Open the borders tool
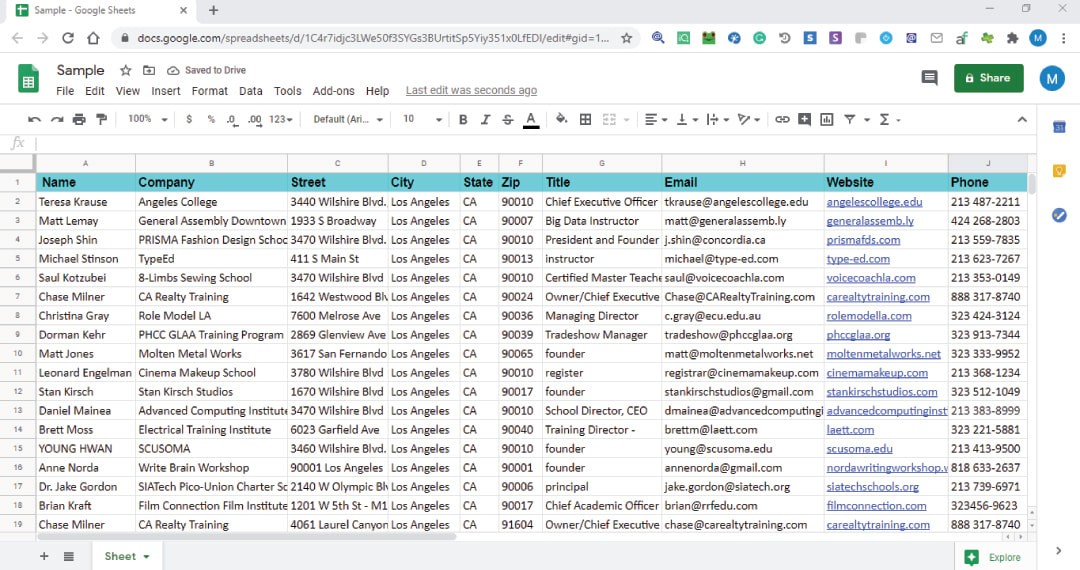 coord(585,119)
